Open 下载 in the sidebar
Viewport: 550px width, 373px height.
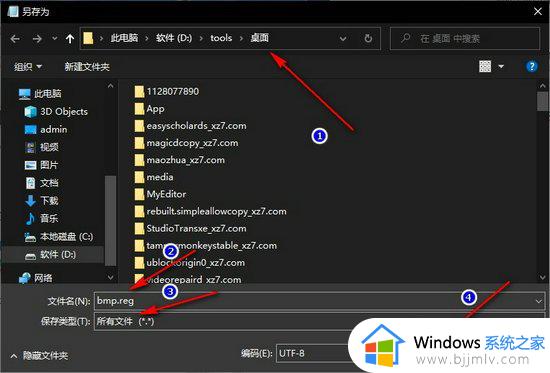(x=41, y=201)
